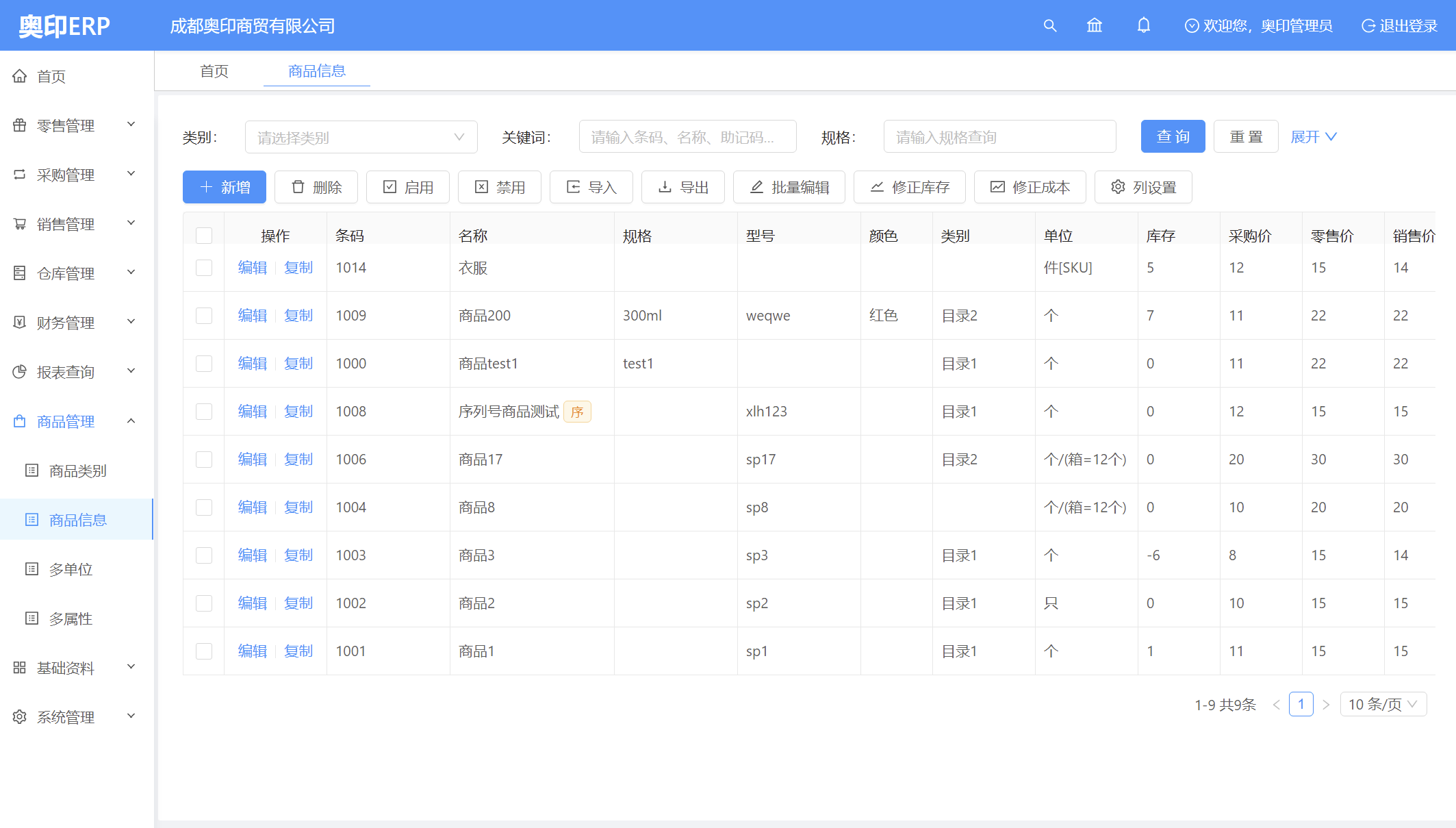Viewport: 1456px width, 828px height.
Task: Expand the 零售管理 menu chevron
Action: pyautogui.click(x=131, y=125)
